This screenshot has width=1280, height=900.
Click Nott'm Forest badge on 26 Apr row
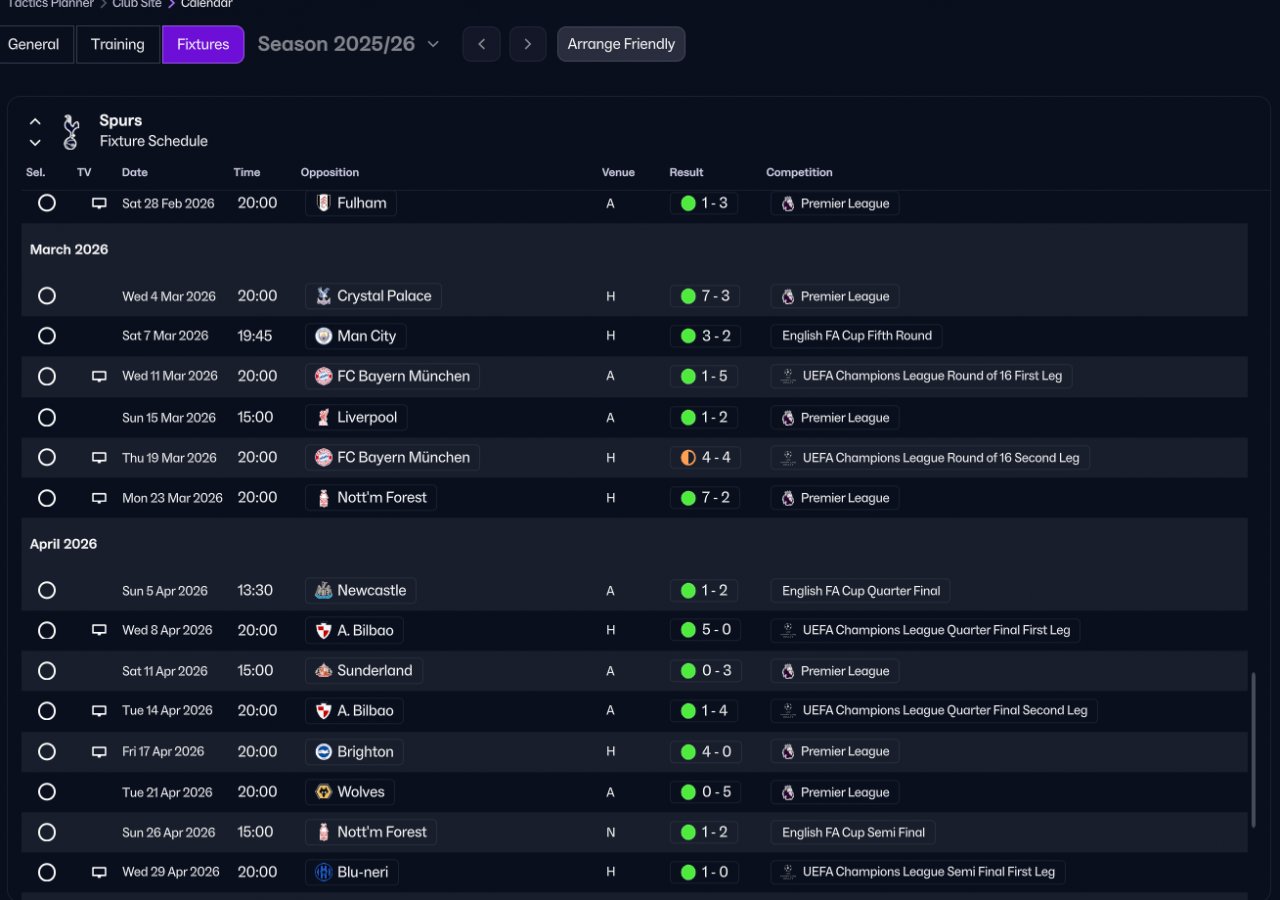coord(323,832)
